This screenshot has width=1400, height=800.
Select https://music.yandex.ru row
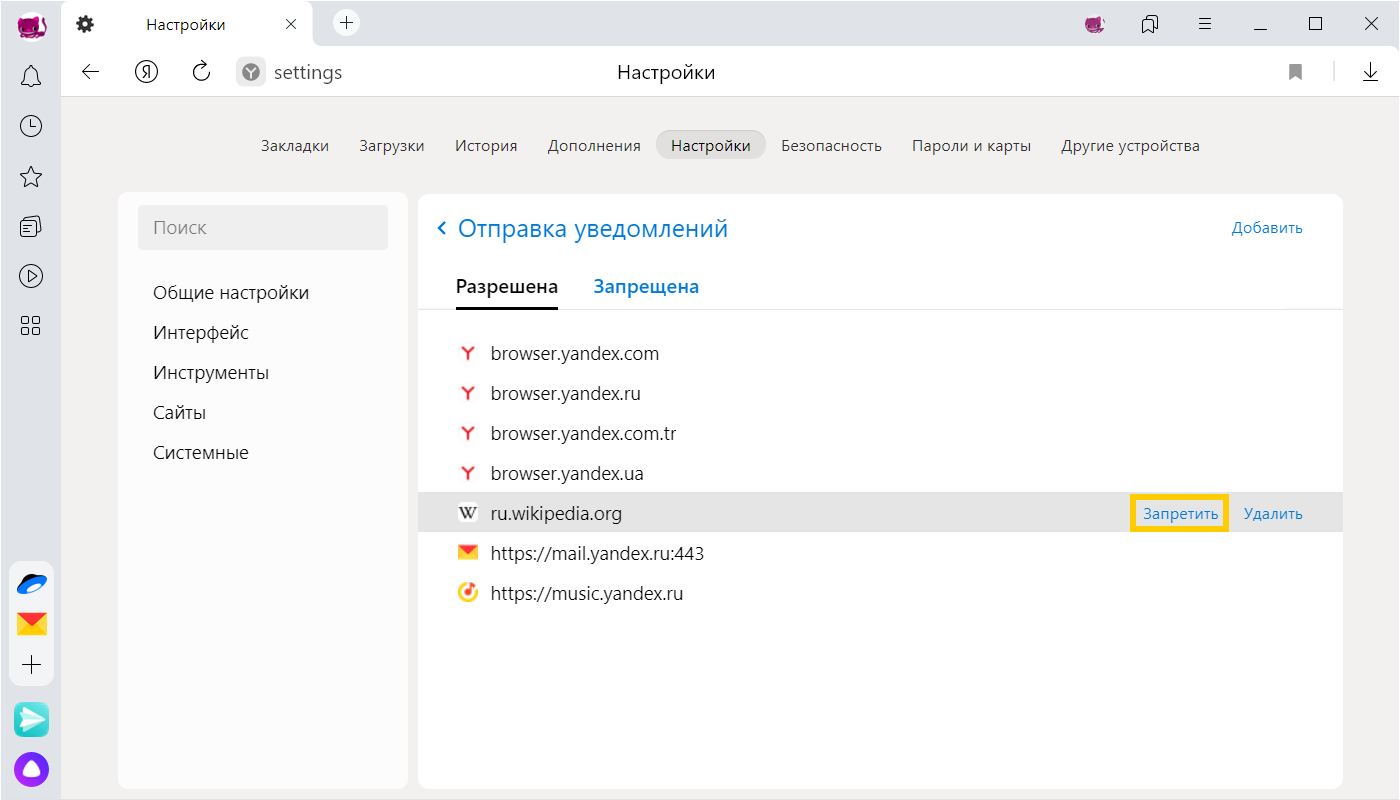(x=880, y=593)
